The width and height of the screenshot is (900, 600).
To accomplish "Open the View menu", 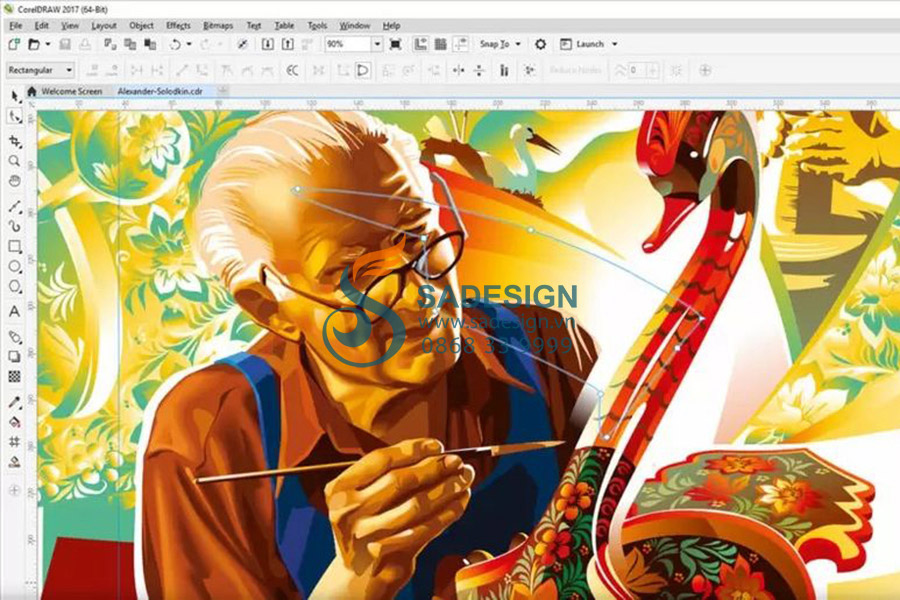I will (x=70, y=26).
